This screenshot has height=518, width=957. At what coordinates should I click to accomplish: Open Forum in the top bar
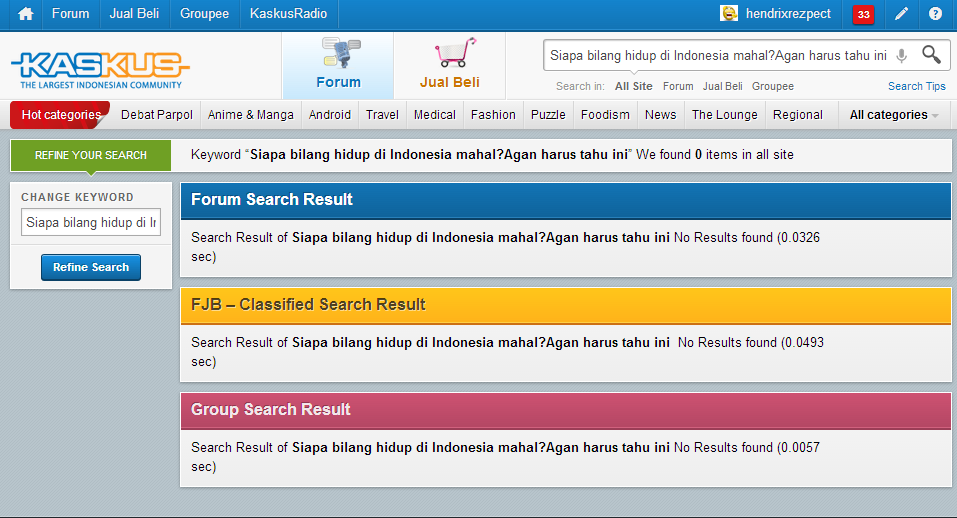tap(70, 13)
